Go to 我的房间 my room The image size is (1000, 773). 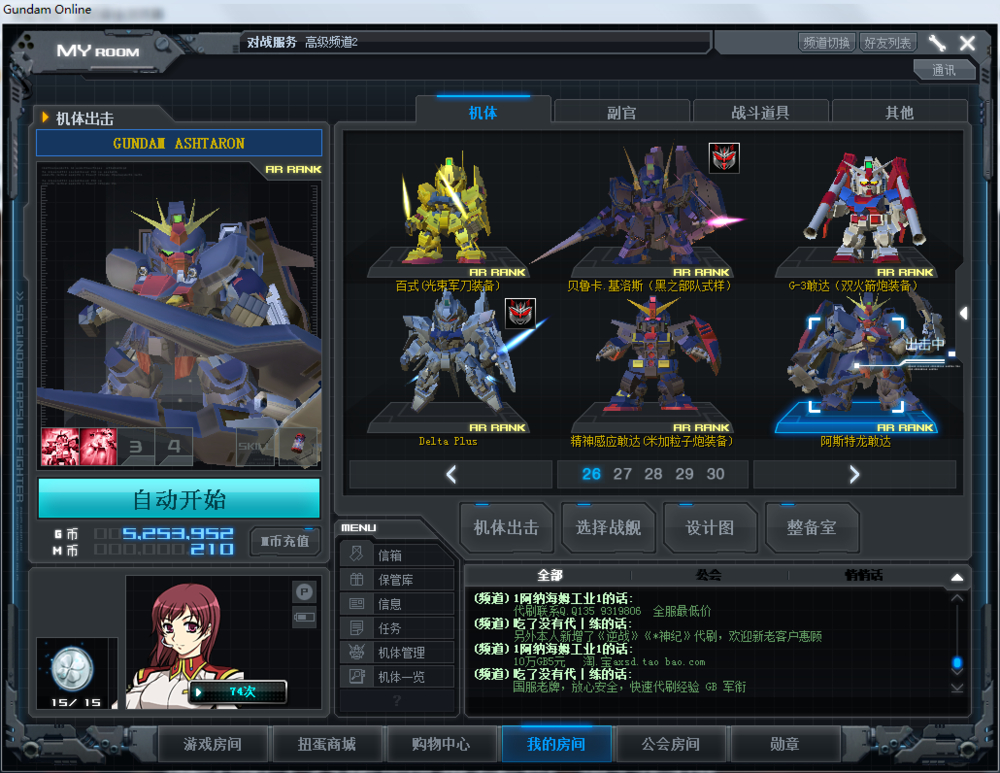pos(556,744)
